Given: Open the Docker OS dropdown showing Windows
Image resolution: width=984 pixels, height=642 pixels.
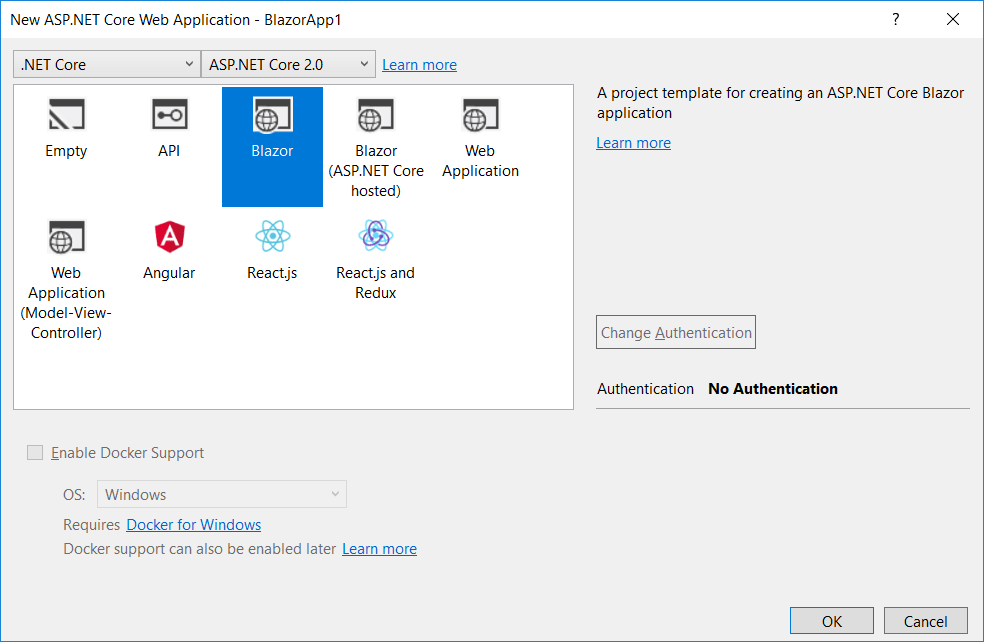Looking at the screenshot, I should pyautogui.click(x=221, y=493).
